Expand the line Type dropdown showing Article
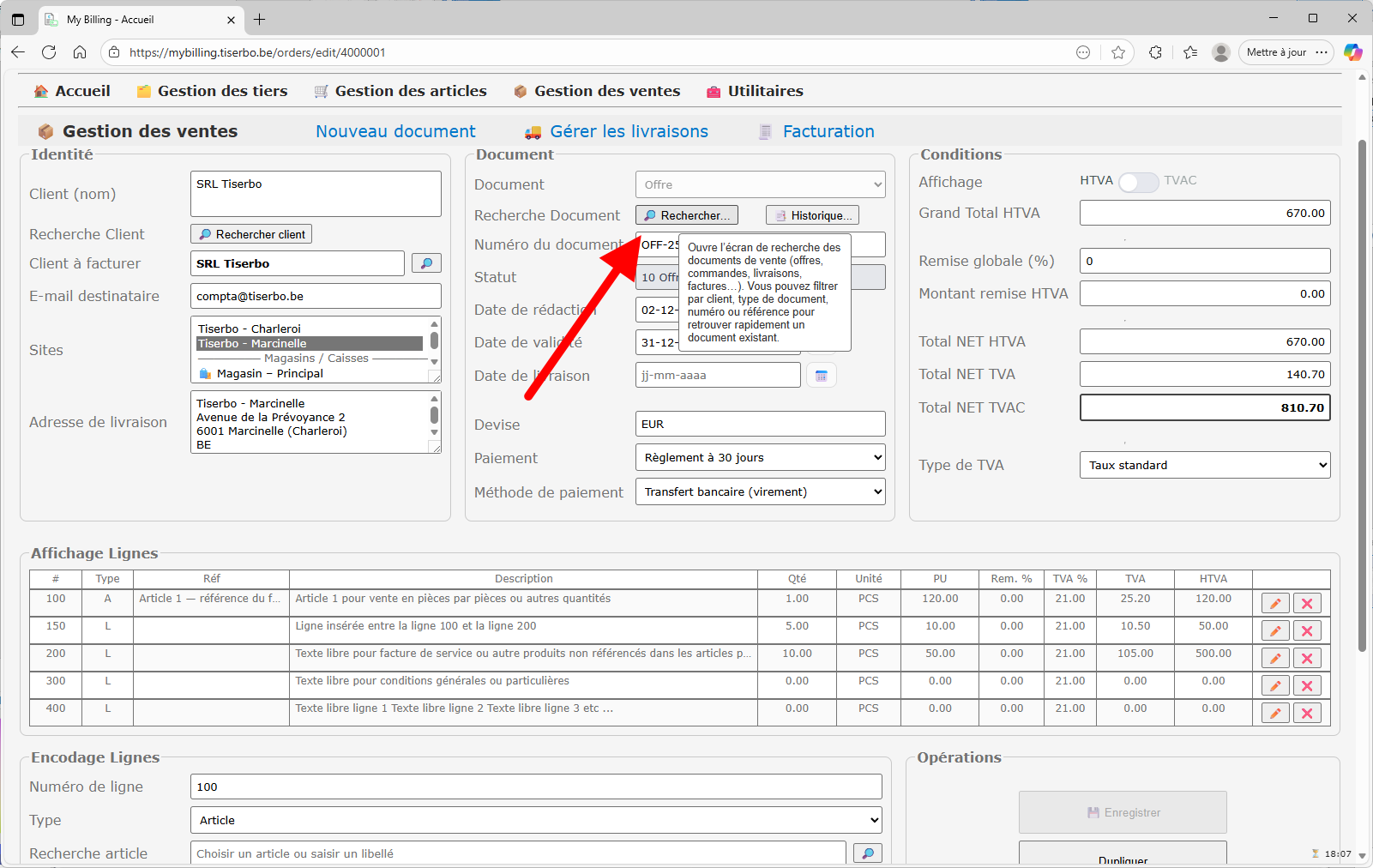The height and width of the screenshot is (868, 1373). point(536,821)
